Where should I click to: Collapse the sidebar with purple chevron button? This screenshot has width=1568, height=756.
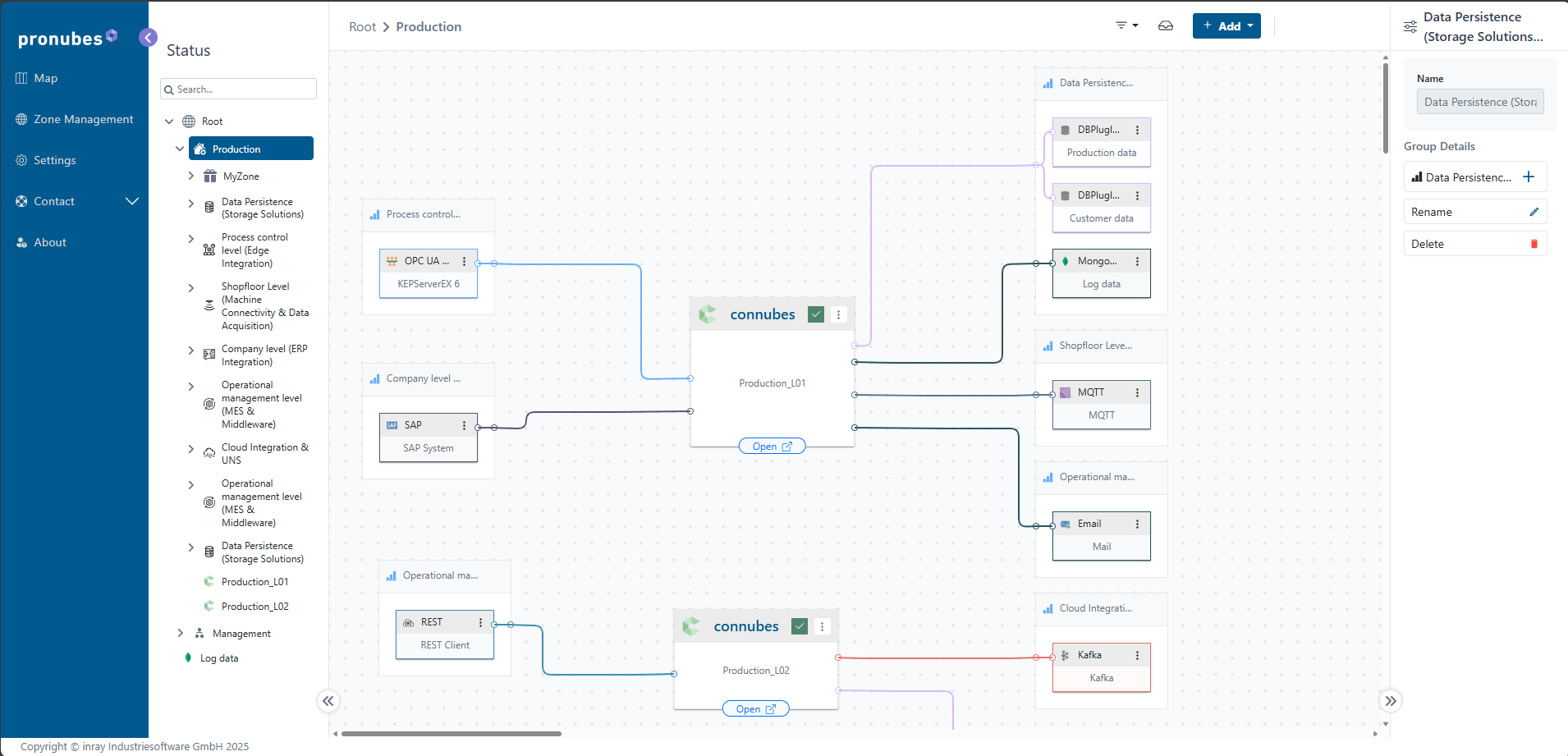tap(148, 37)
